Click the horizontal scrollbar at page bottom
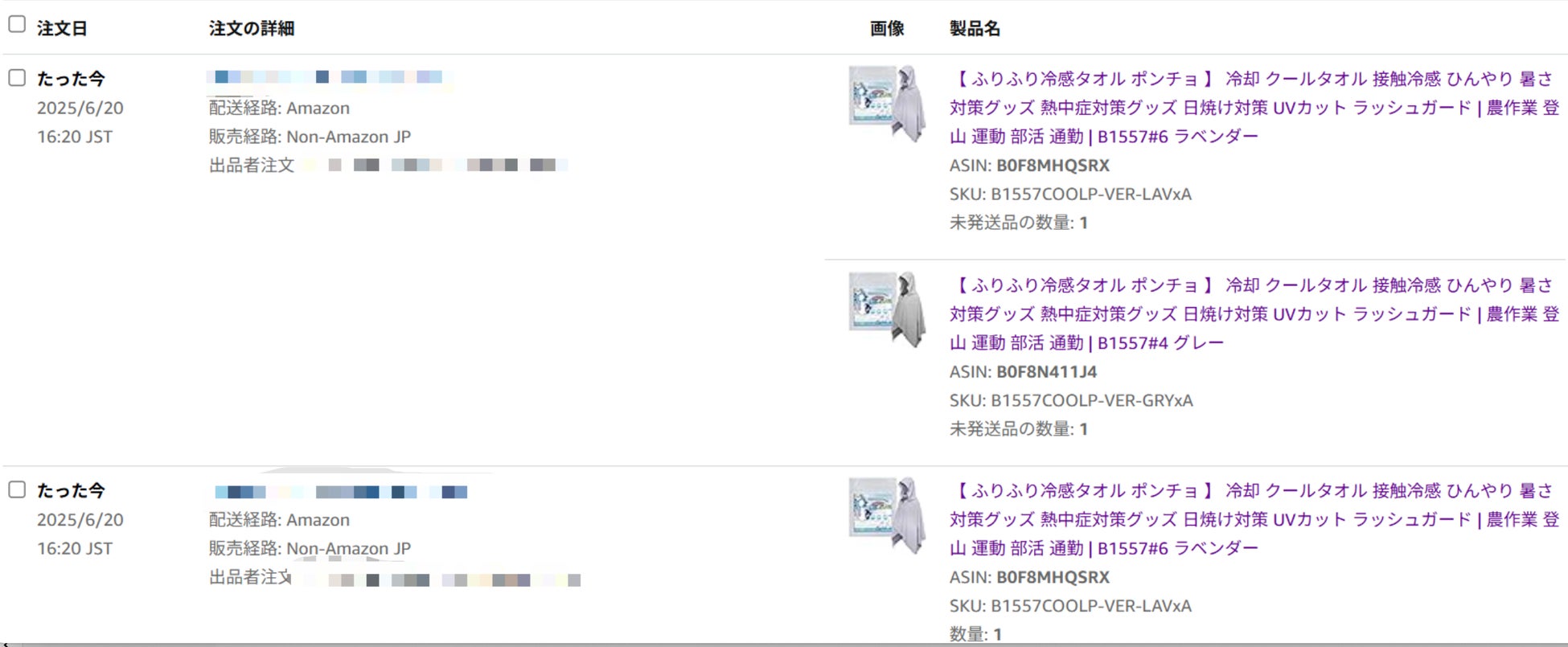The image size is (1568, 647). pos(784,644)
